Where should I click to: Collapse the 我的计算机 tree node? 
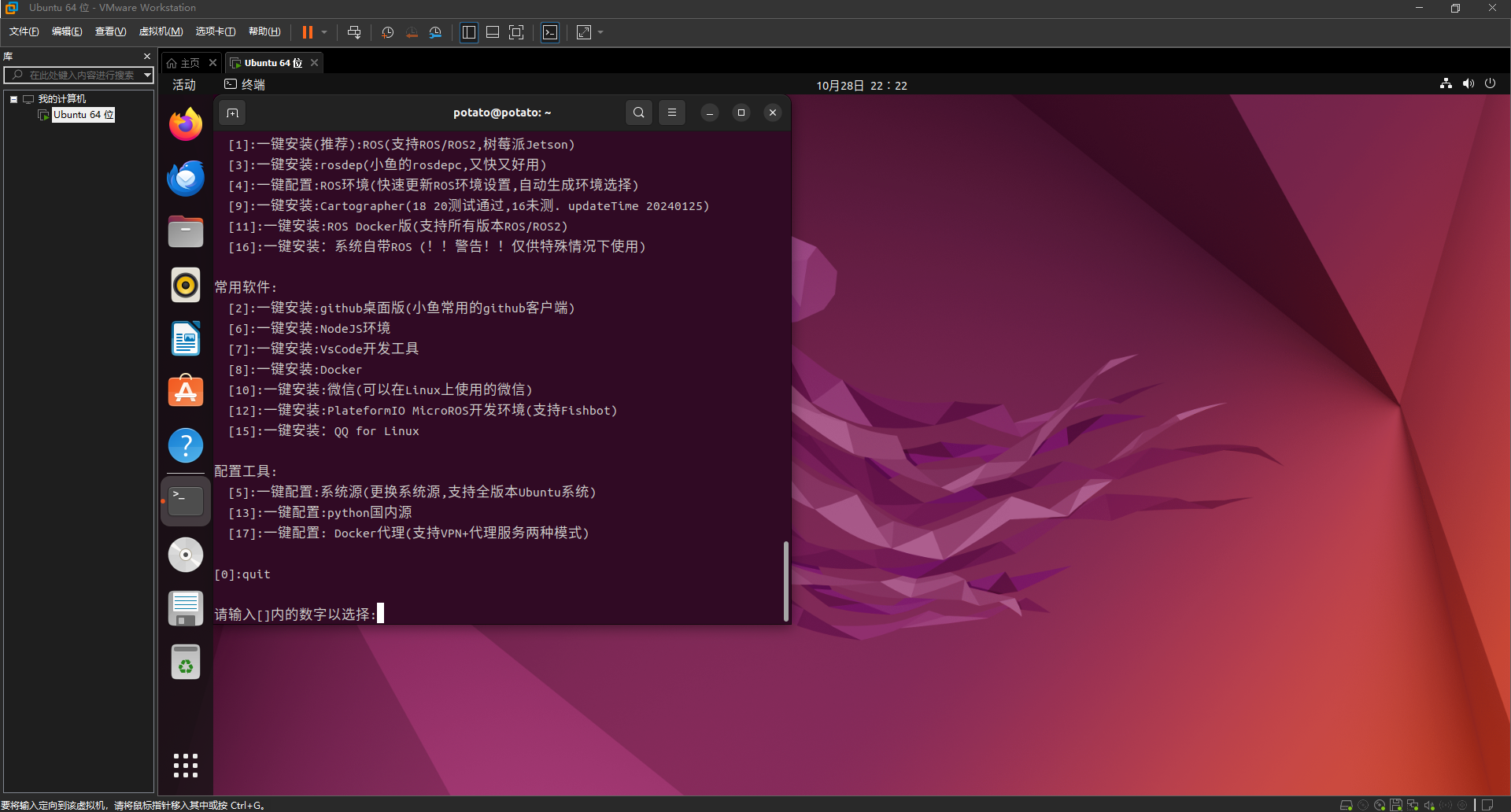13,98
